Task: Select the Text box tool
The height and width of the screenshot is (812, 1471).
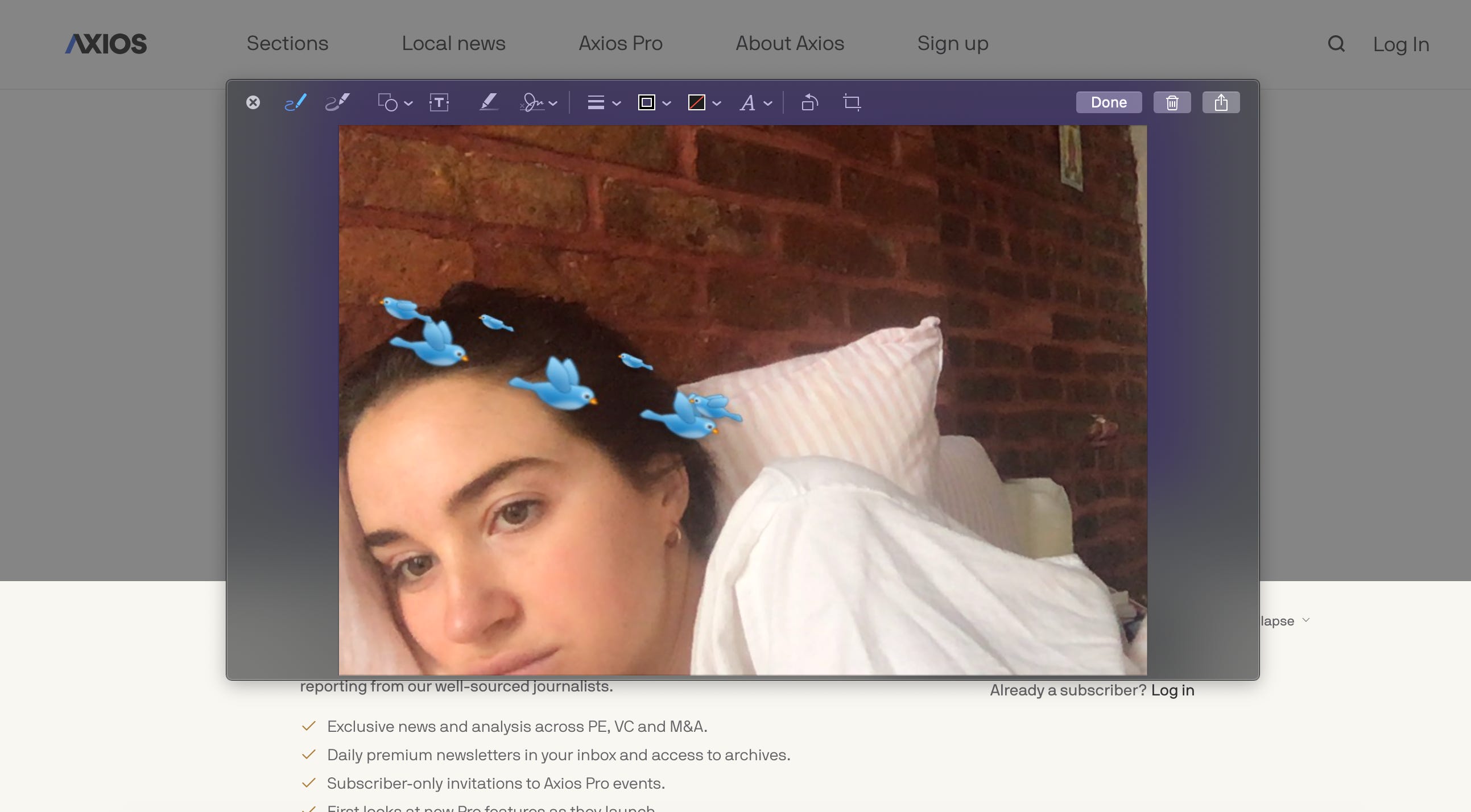Action: (439, 103)
